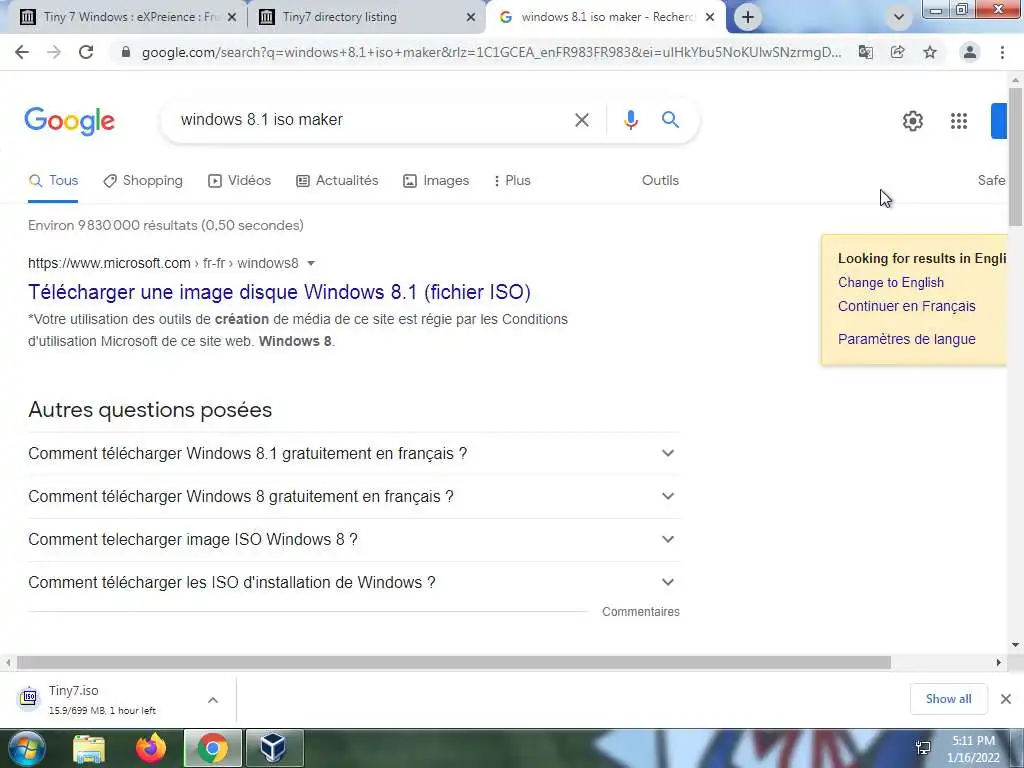
Task: Choose Continuer en Français
Action: tap(906, 306)
